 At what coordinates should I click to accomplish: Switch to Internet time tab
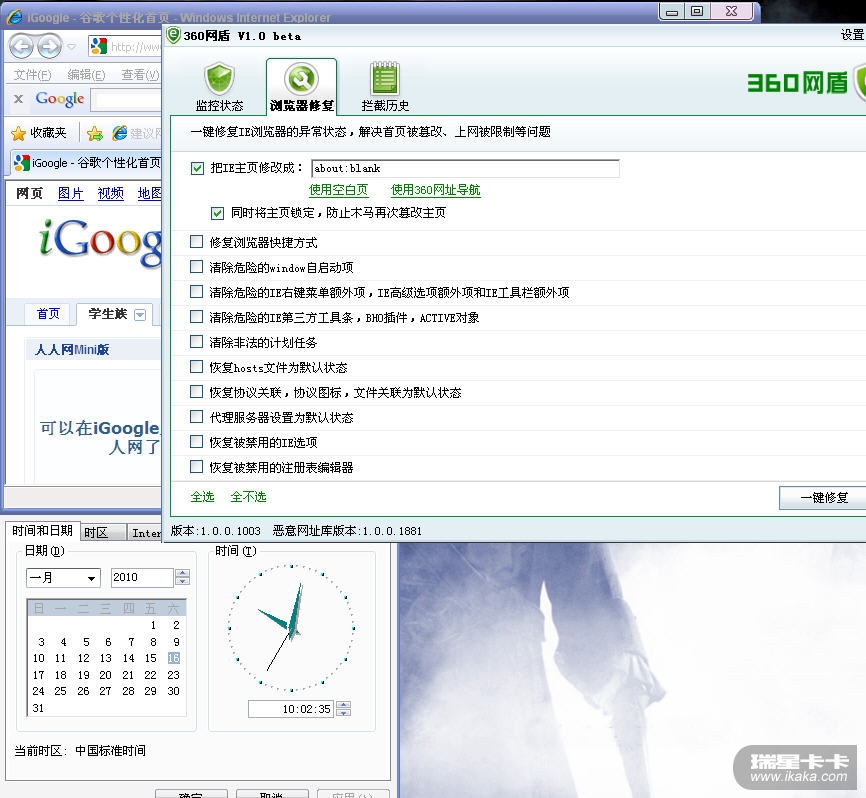(145, 532)
